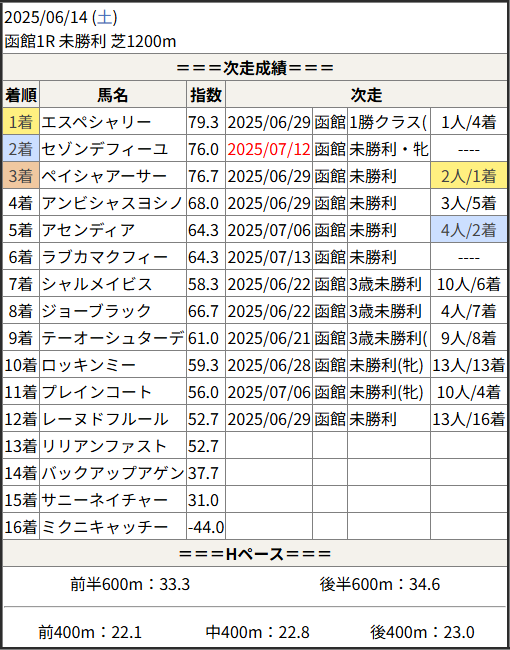Click the blue 4人/2着 result cell
510x650 pixels.
[x=469, y=230]
